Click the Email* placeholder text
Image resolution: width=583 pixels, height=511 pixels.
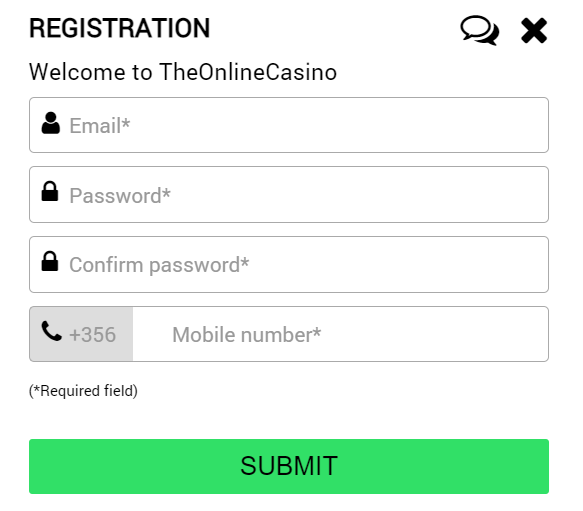[100, 125]
